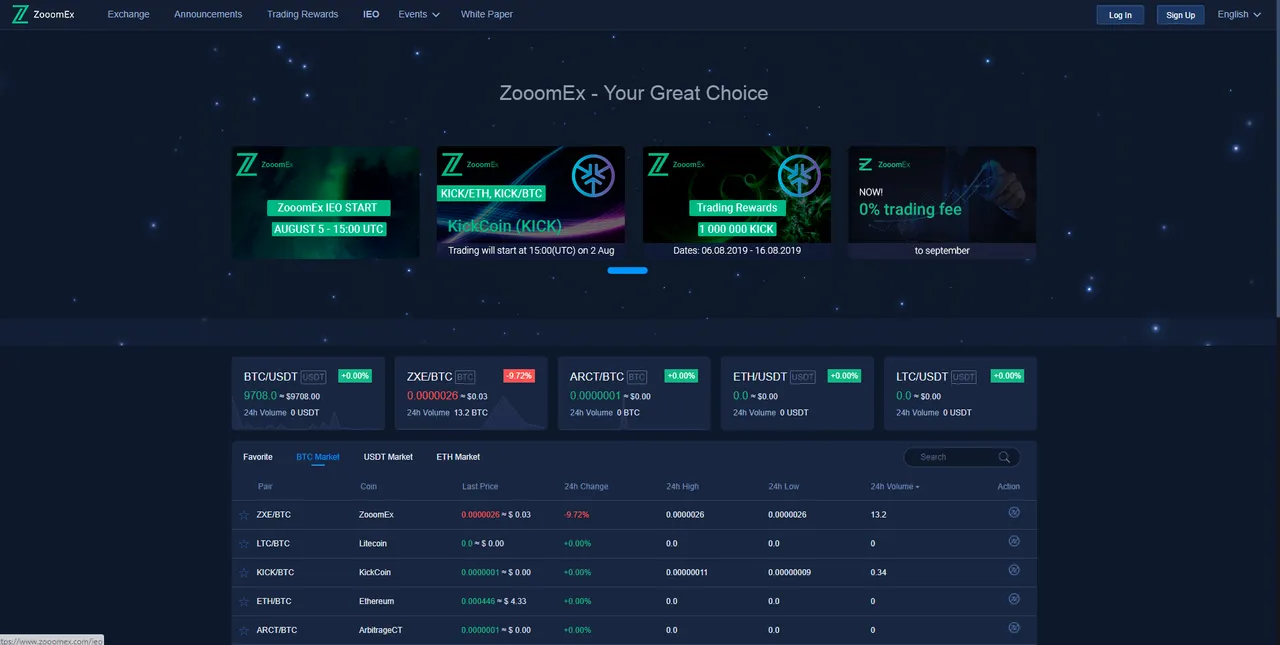
Task: Switch to the ETH Market tab
Action: tap(458, 457)
